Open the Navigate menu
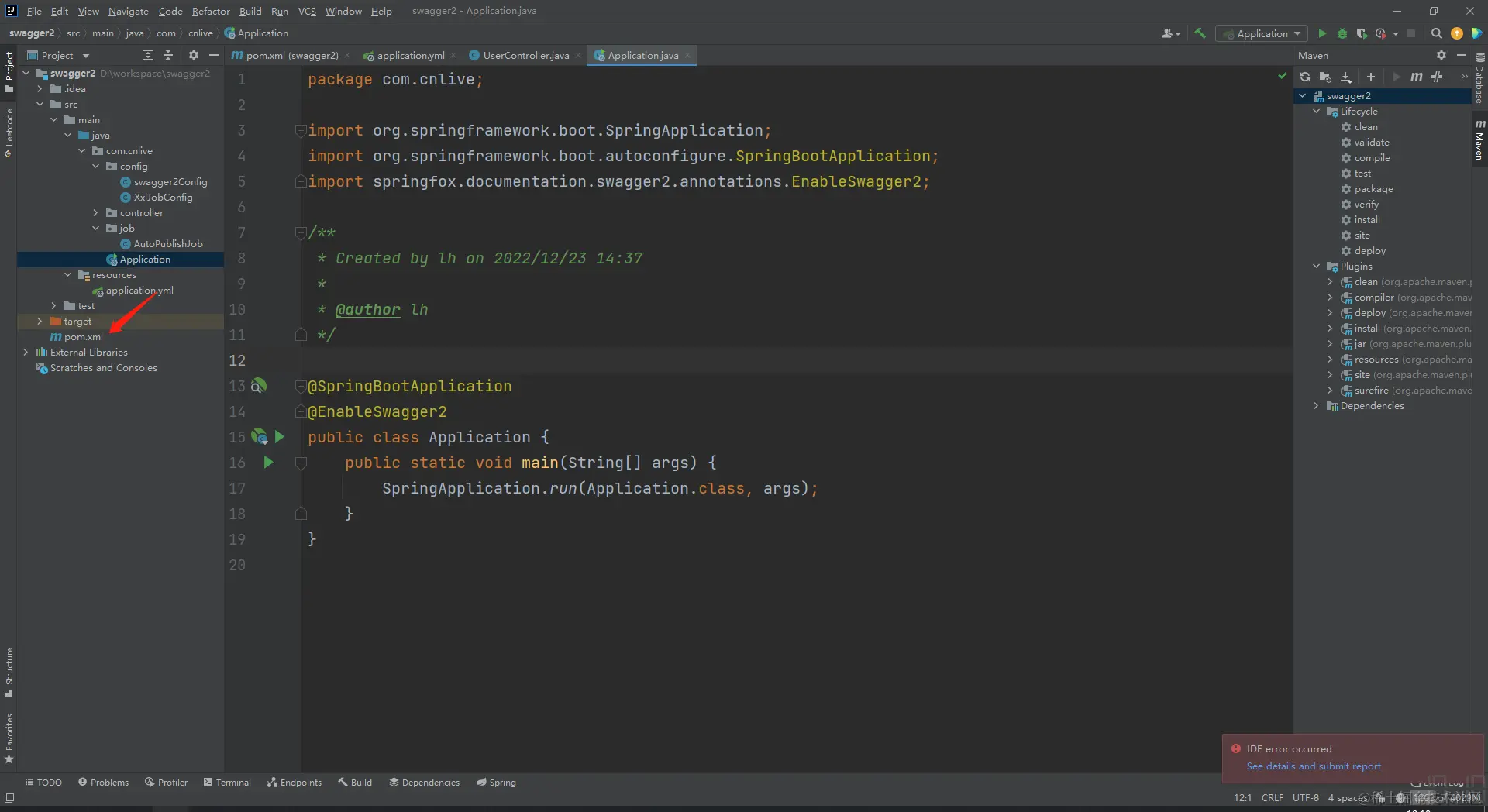Image resolution: width=1488 pixels, height=812 pixels. click(x=128, y=11)
